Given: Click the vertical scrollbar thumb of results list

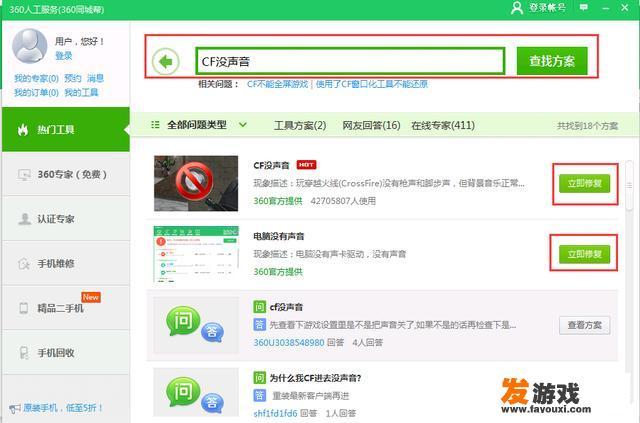Looking at the screenshot, I should coord(629,184).
